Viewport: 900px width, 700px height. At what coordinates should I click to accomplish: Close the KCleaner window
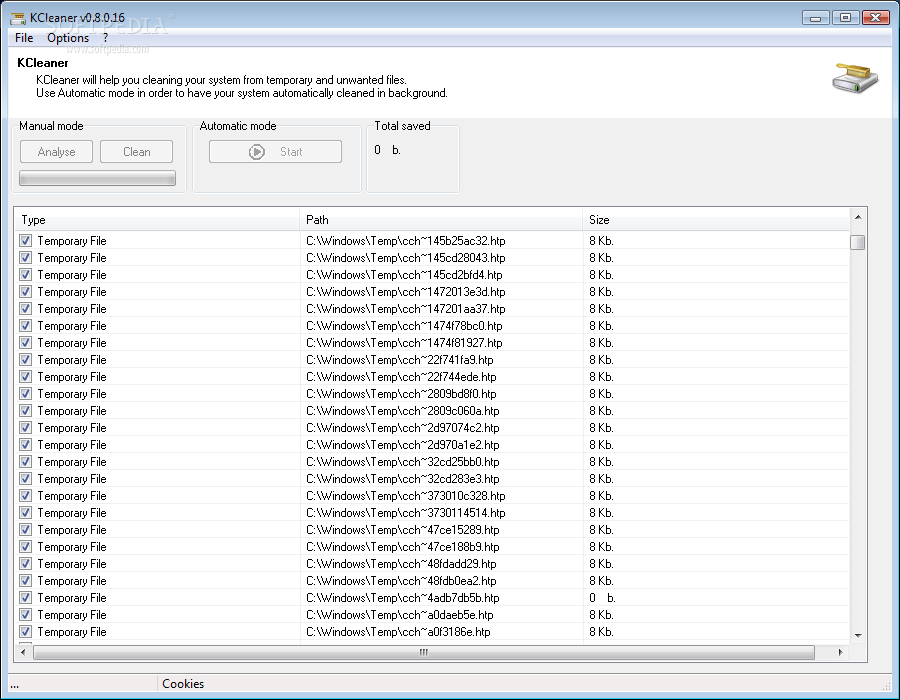tap(876, 18)
